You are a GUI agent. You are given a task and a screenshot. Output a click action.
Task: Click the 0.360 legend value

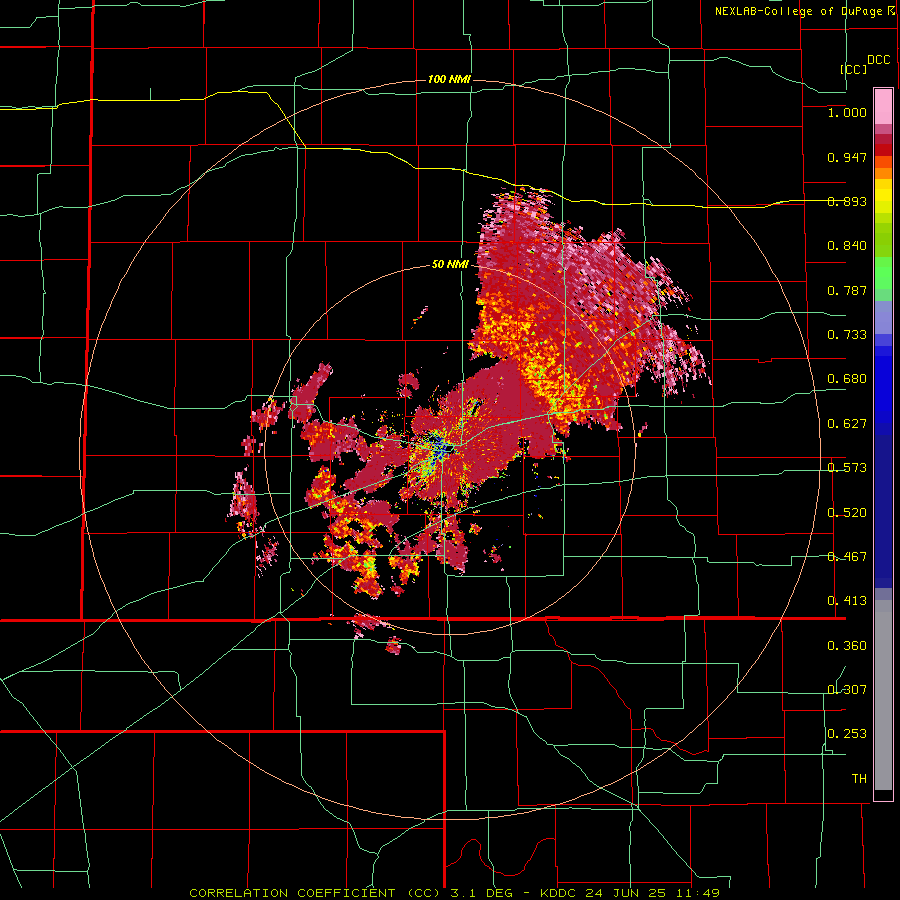pyautogui.click(x=847, y=646)
